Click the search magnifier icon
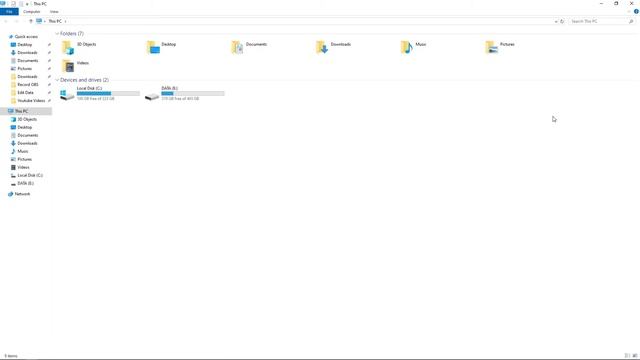The width and height of the screenshot is (640, 360). point(631,21)
